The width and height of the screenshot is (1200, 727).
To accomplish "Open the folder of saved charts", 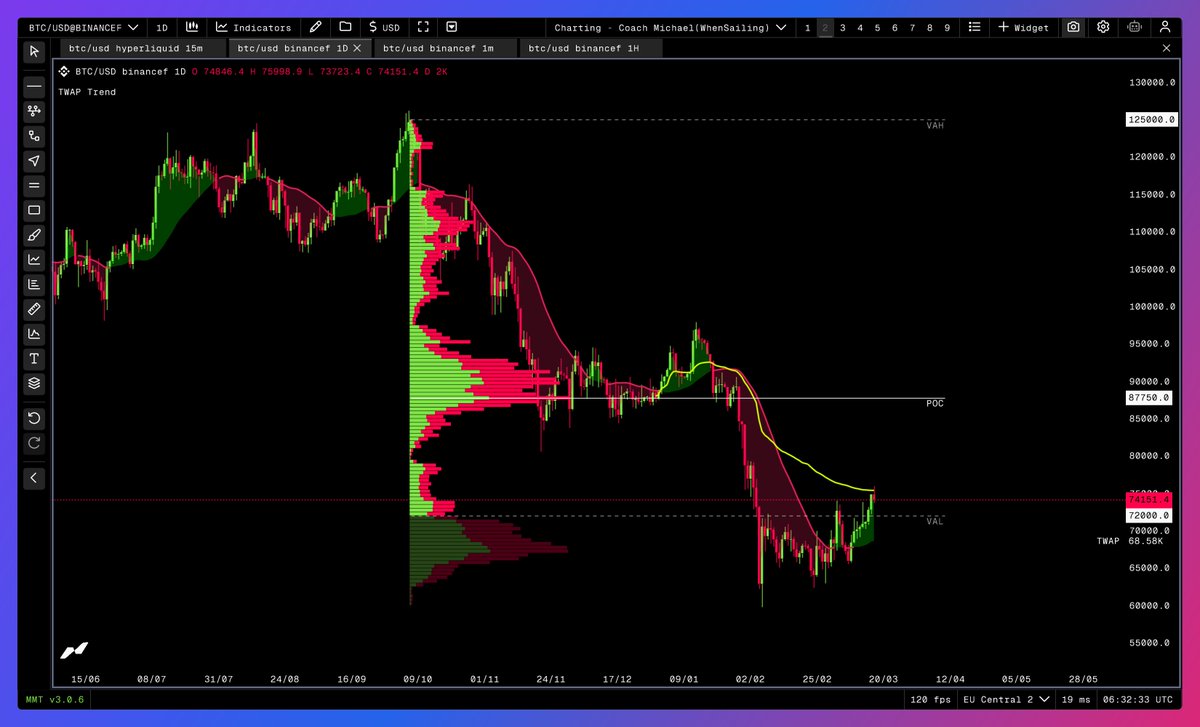I will (345, 27).
